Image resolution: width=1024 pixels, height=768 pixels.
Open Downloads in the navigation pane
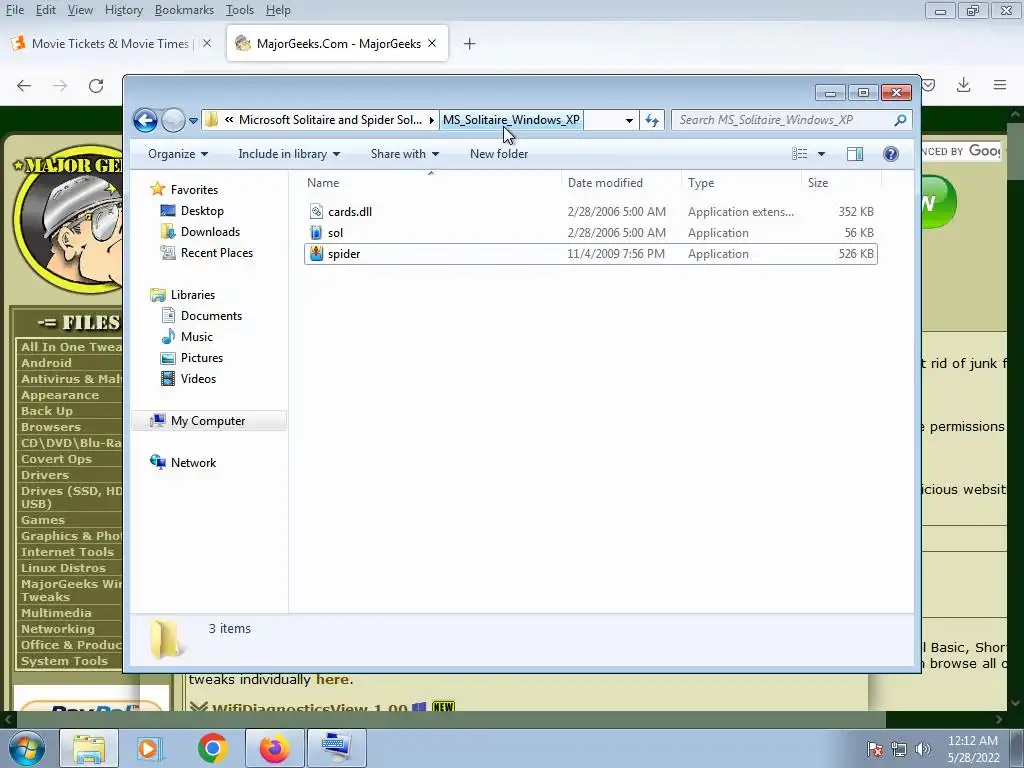[x=210, y=232]
